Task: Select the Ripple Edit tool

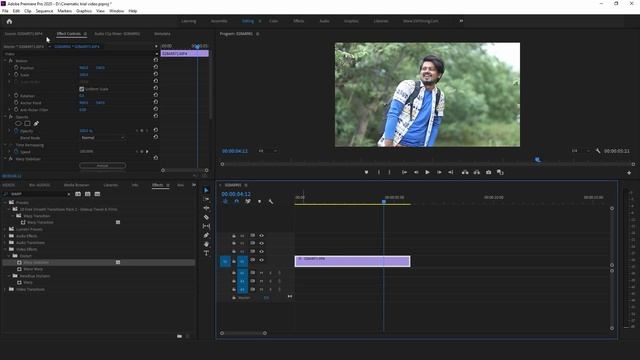Action: 206,208
